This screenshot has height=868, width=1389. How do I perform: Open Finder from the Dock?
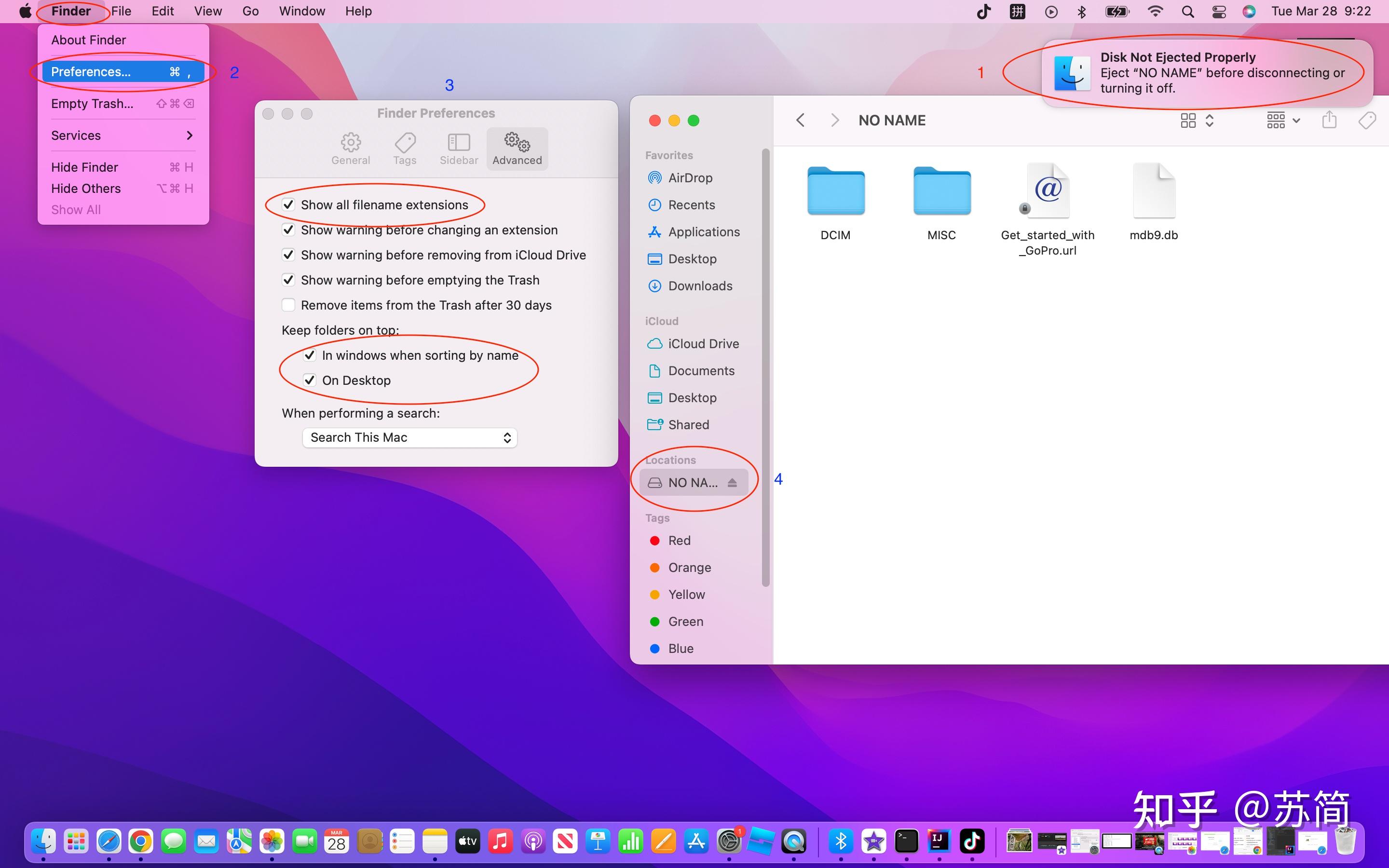pos(43,841)
